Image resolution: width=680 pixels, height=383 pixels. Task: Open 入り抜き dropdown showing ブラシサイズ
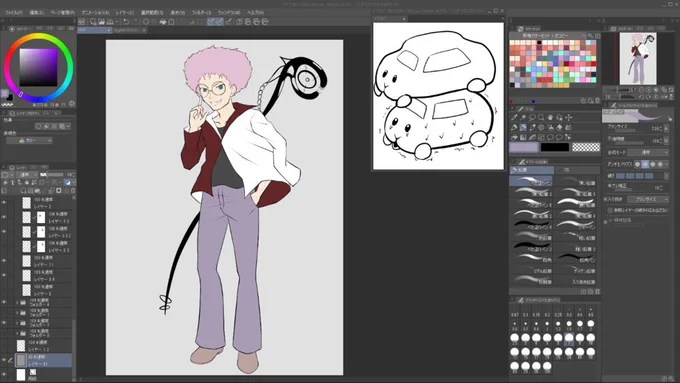click(648, 199)
